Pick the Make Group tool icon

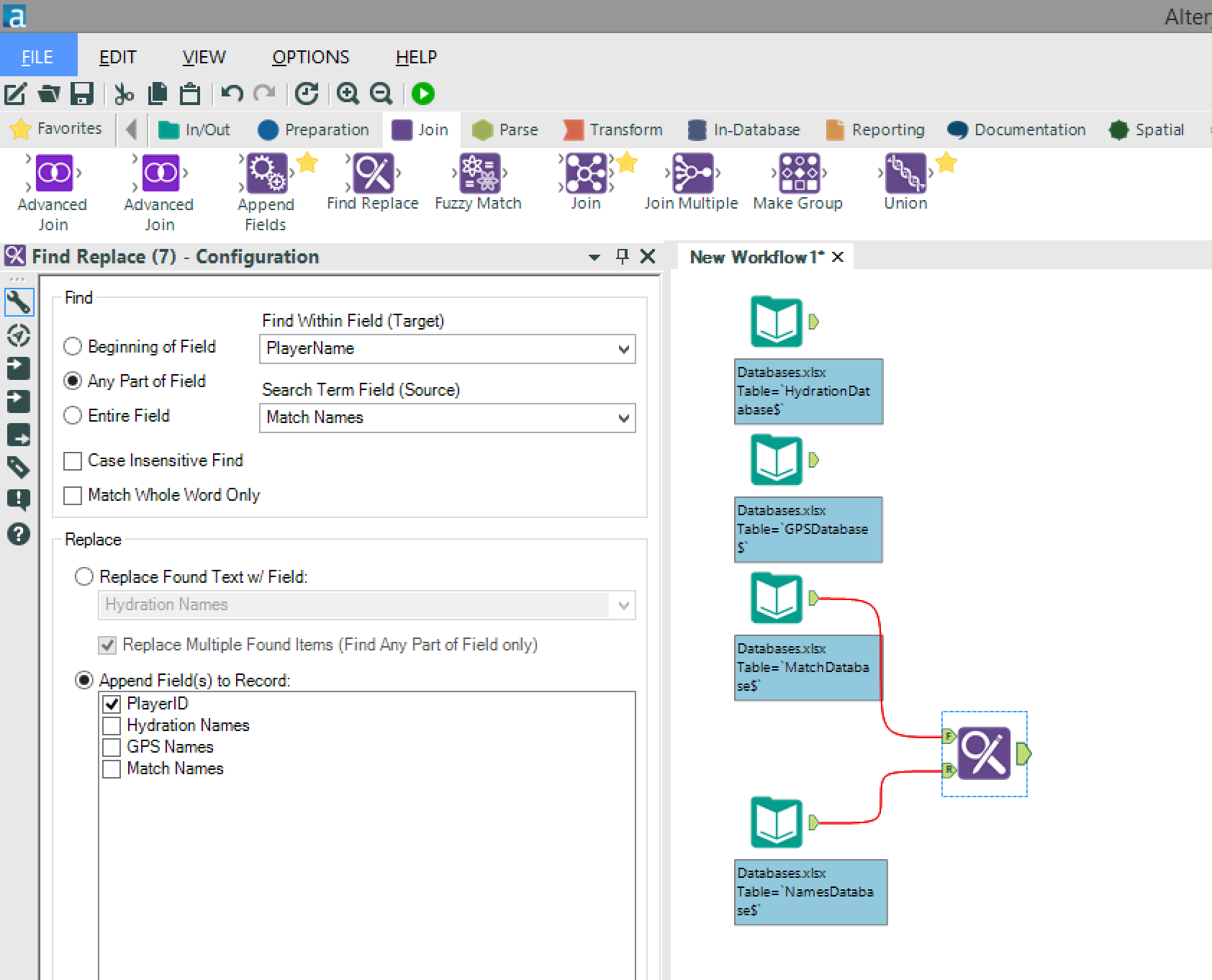[x=798, y=173]
